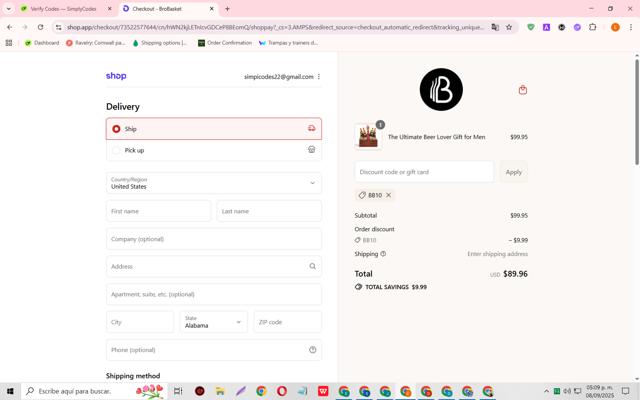Open the extensions puzzle menu
This screenshot has height=400, width=640.
(592, 27)
